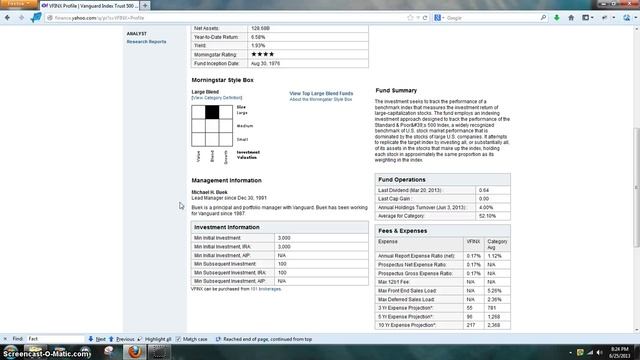Click the browser forward arrow

click(x=21, y=18)
